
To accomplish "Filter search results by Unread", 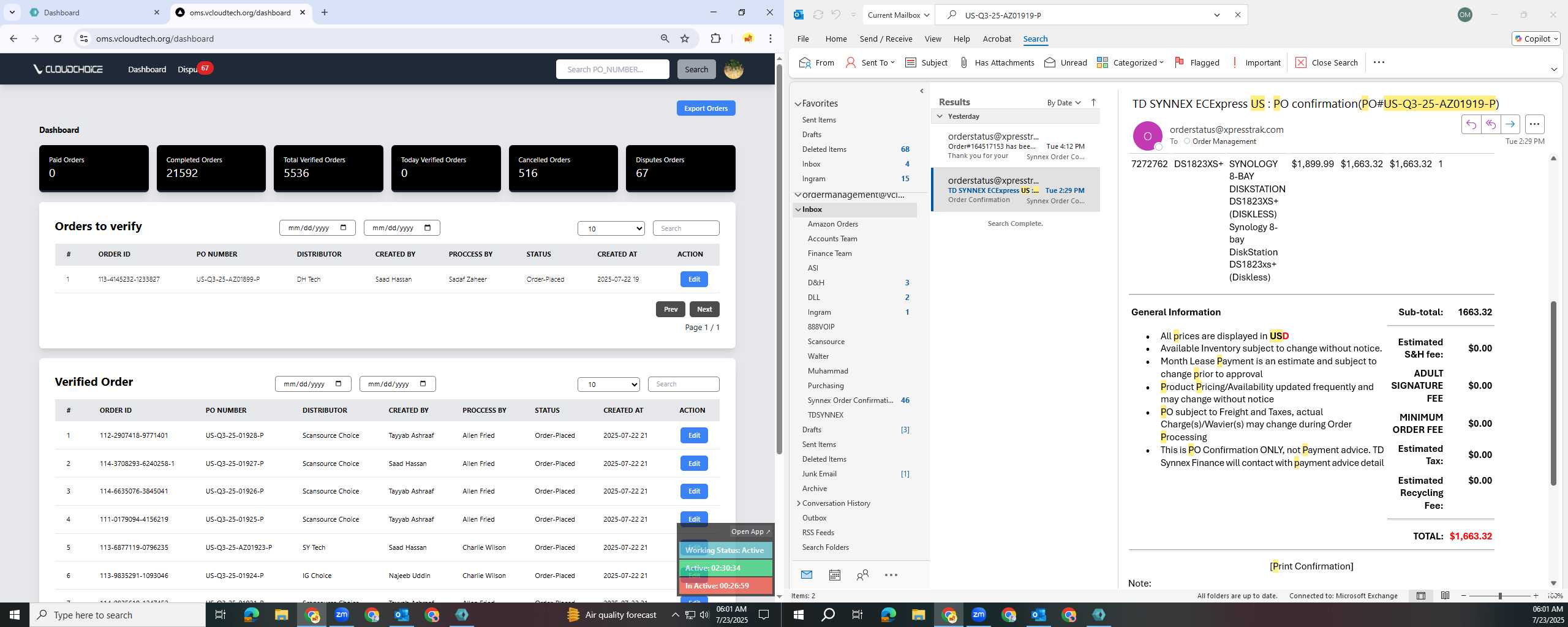I will click(1065, 62).
